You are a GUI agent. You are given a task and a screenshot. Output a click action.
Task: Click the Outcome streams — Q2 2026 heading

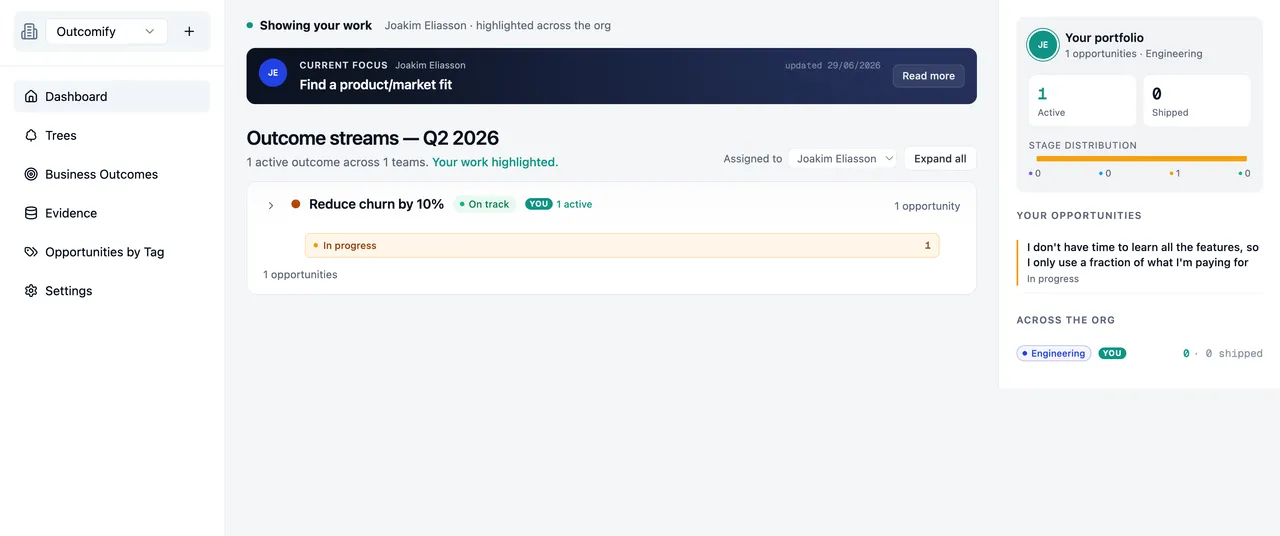(373, 138)
